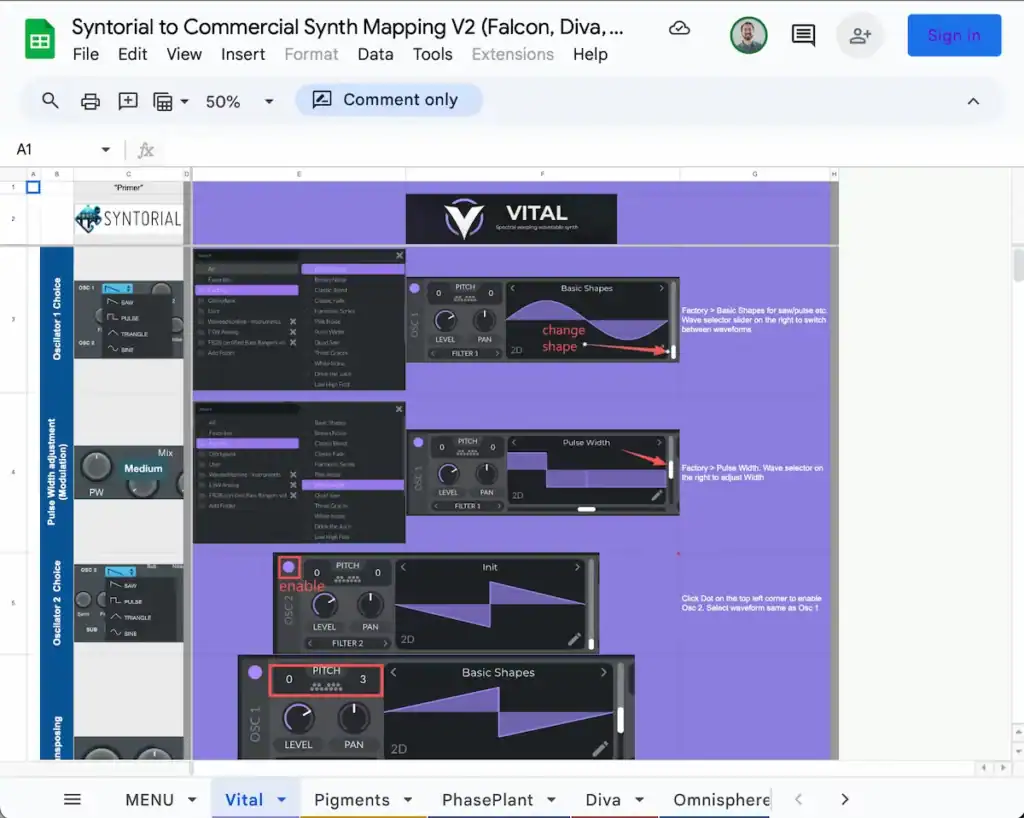1024x818 pixels.
Task: Open the comment history icon
Action: click(803, 36)
